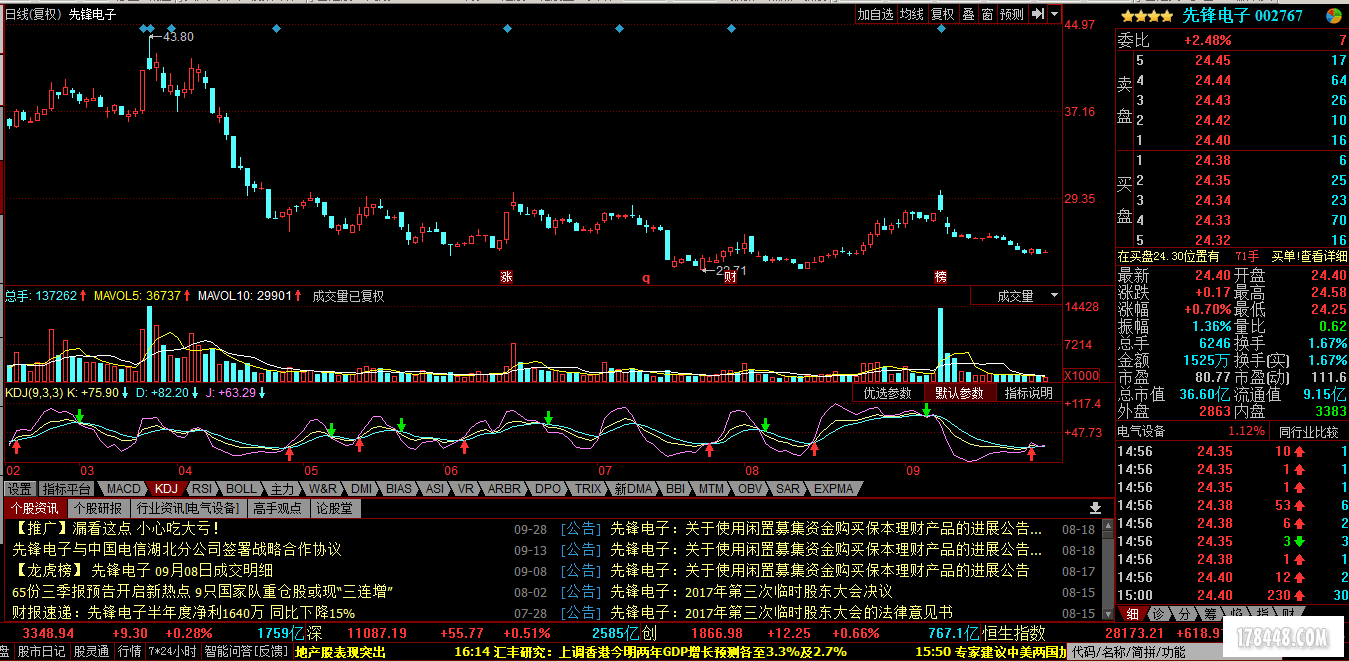Select the EXPMA indicator tab
Screen dimensions: 1349x662
(x=834, y=489)
